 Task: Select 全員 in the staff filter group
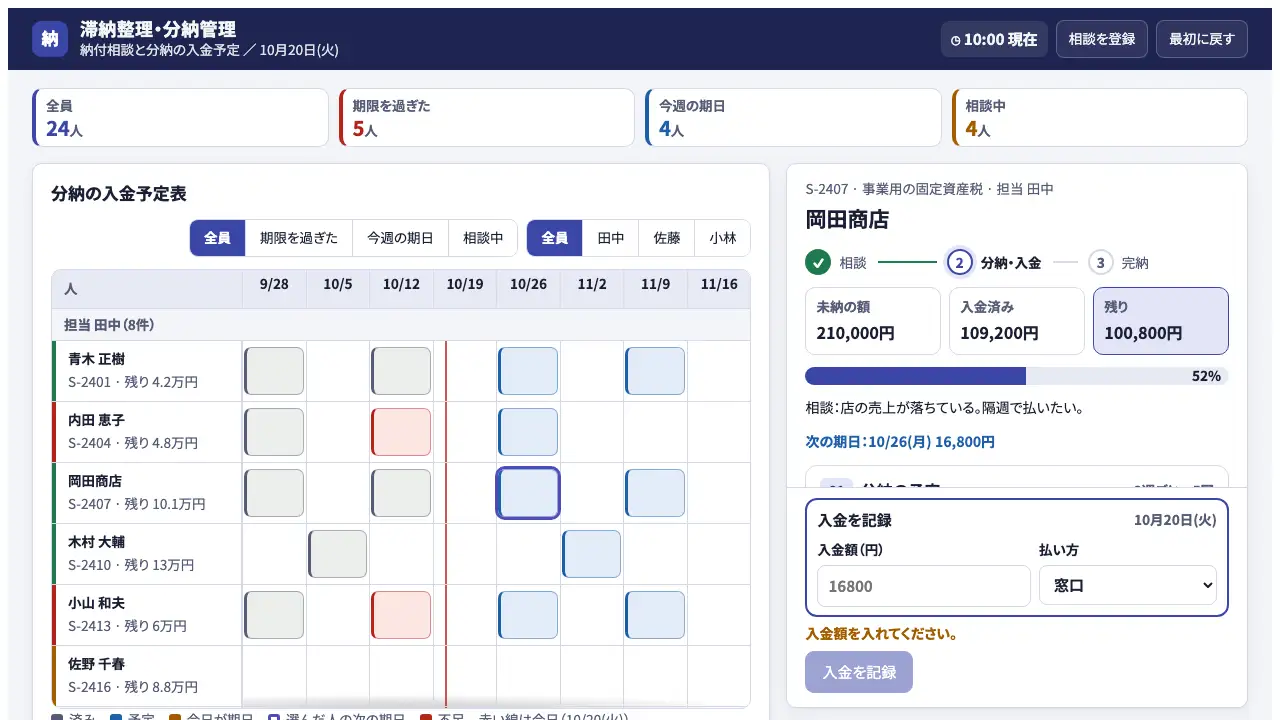555,238
